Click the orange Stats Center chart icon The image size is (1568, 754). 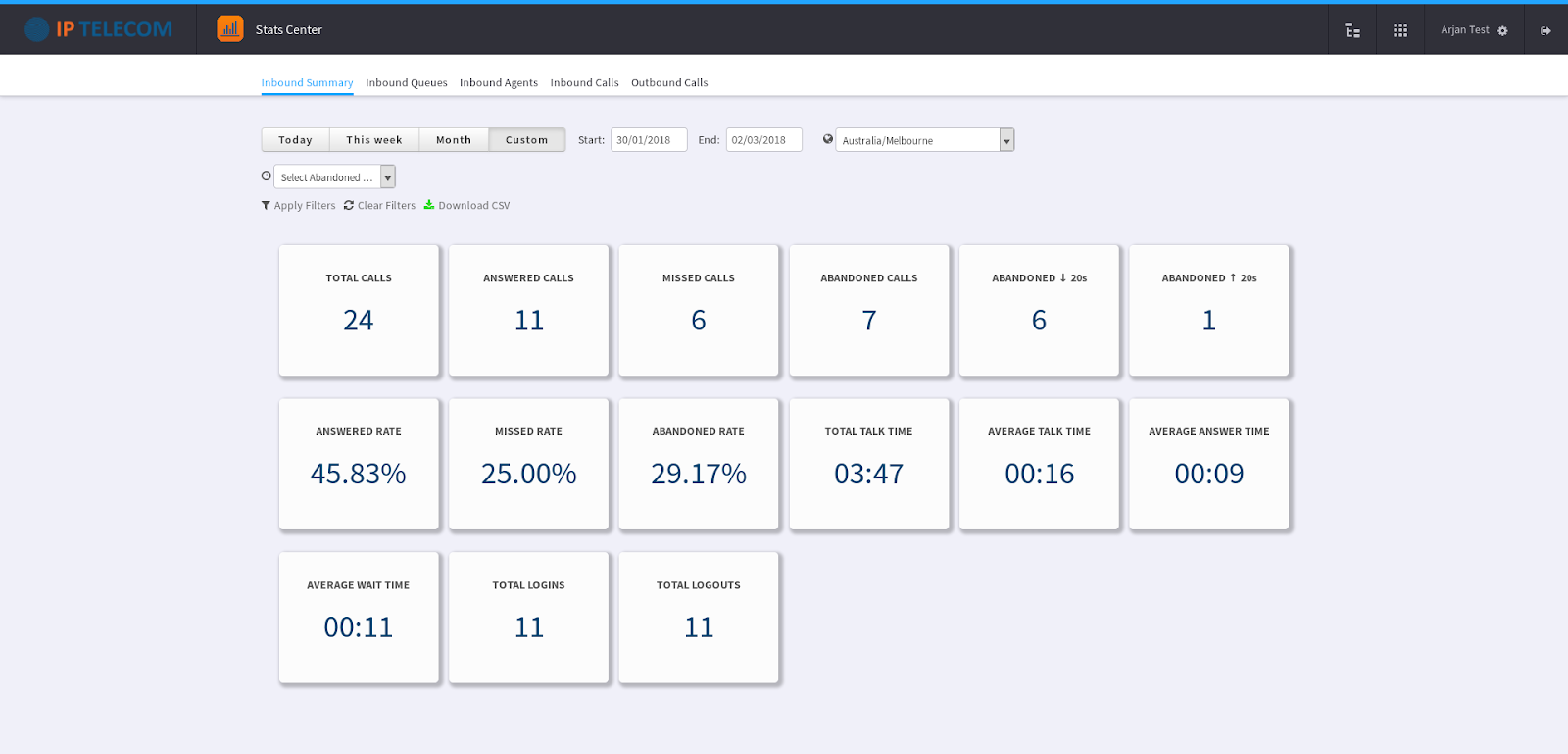tap(230, 29)
